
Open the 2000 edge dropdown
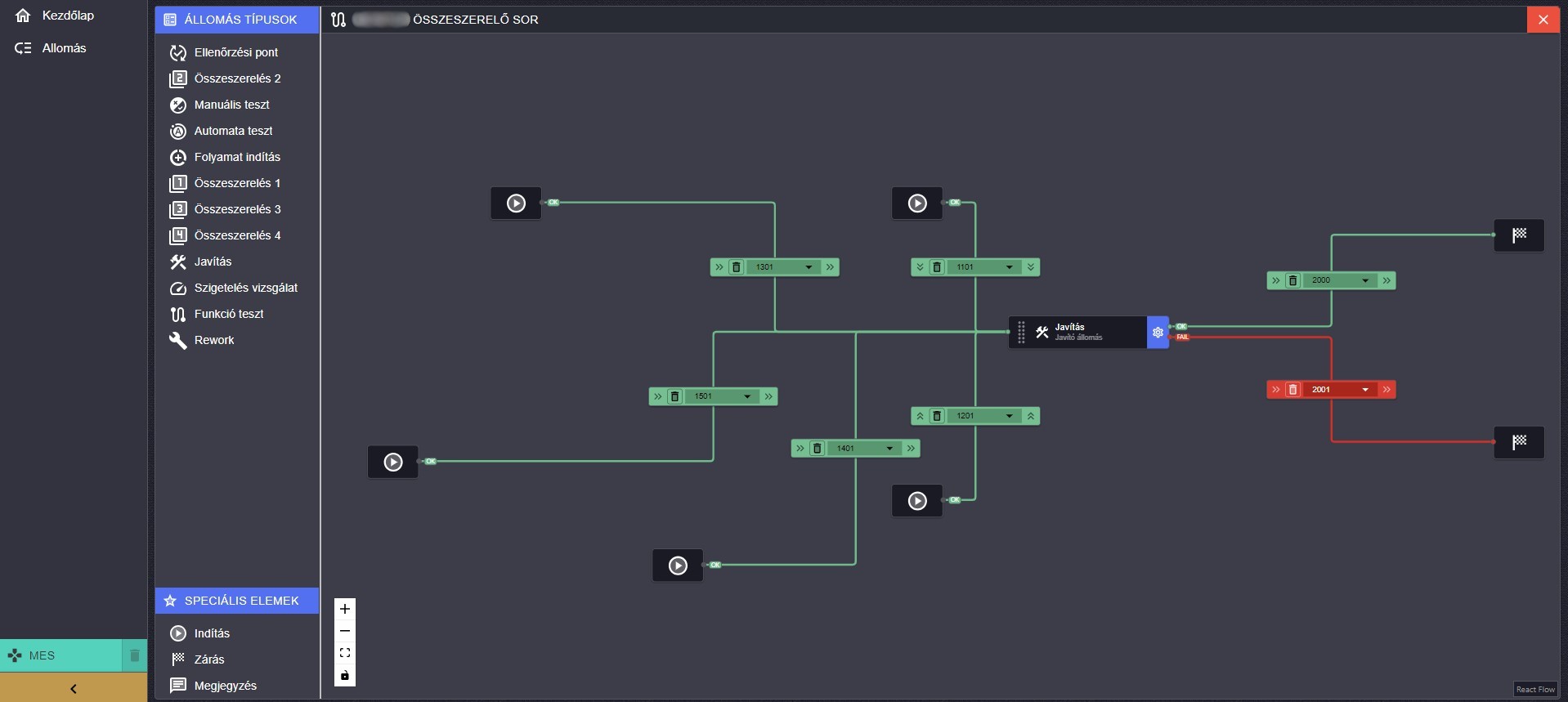(x=1340, y=280)
